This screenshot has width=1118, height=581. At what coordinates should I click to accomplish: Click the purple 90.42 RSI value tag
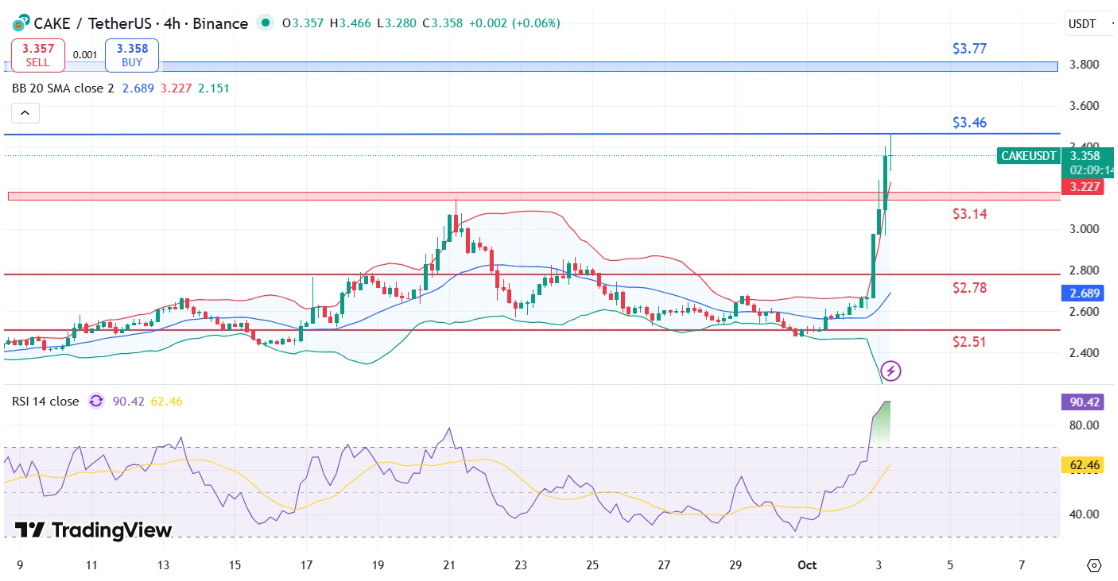(x=1083, y=402)
